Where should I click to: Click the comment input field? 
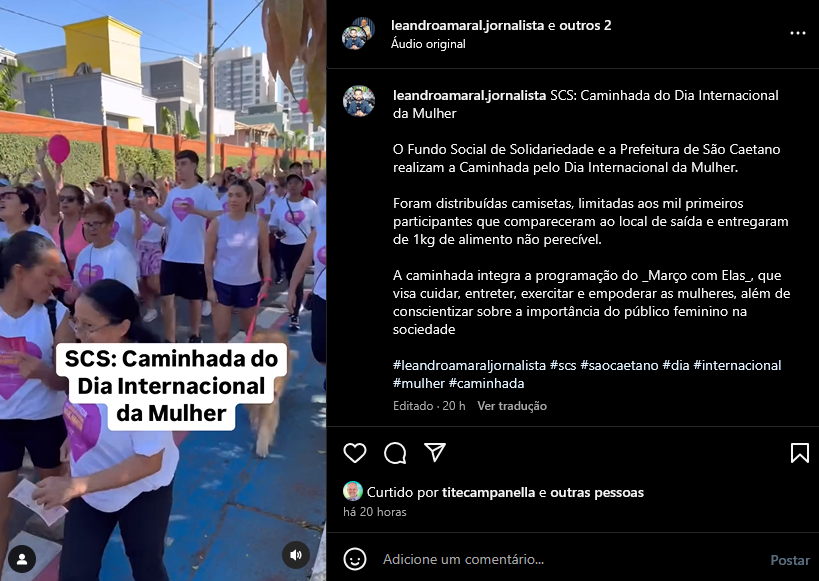(569, 559)
